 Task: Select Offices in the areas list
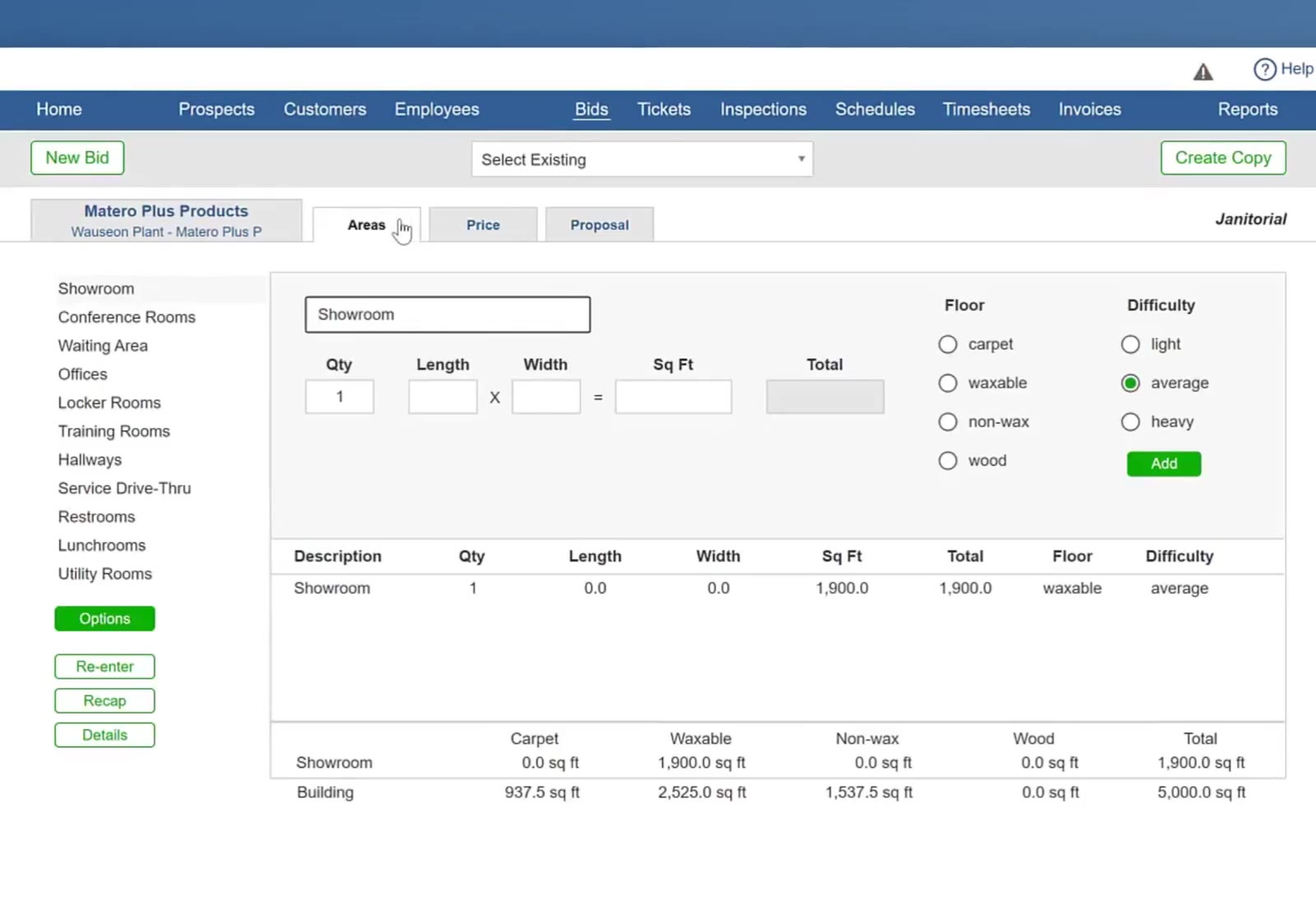click(x=82, y=374)
